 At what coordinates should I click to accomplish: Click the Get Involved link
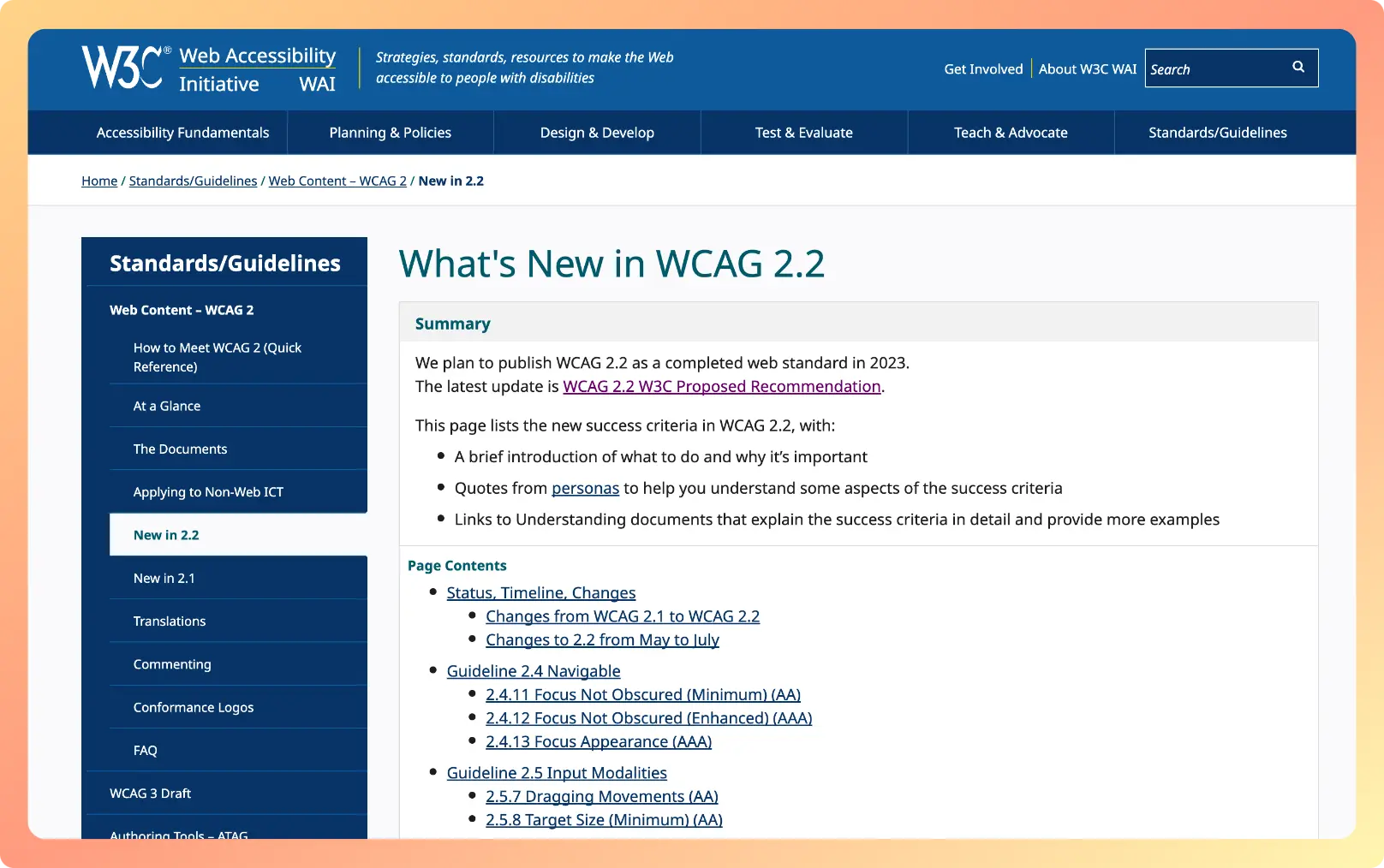coord(983,69)
